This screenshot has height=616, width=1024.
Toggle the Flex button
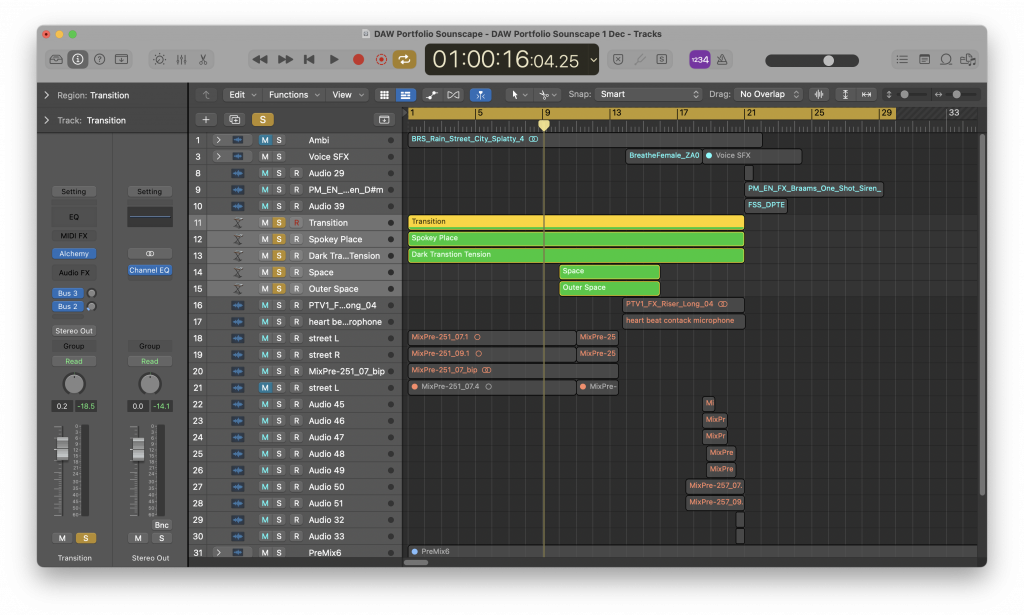(x=453, y=95)
